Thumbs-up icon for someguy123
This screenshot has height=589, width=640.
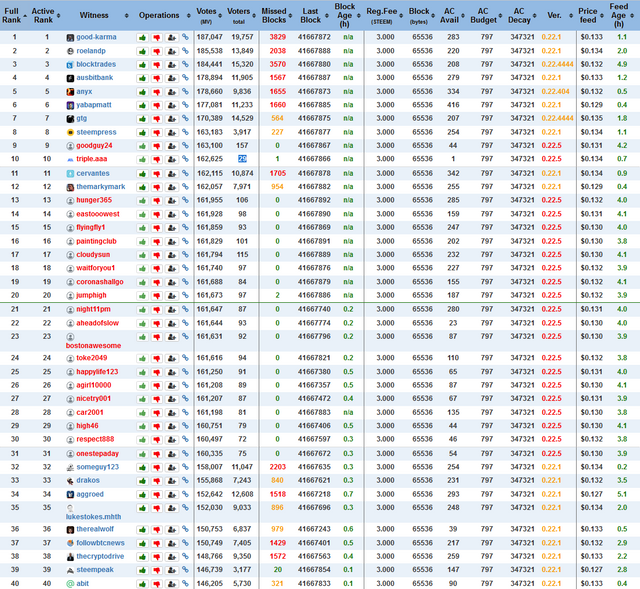coord(142,467)
